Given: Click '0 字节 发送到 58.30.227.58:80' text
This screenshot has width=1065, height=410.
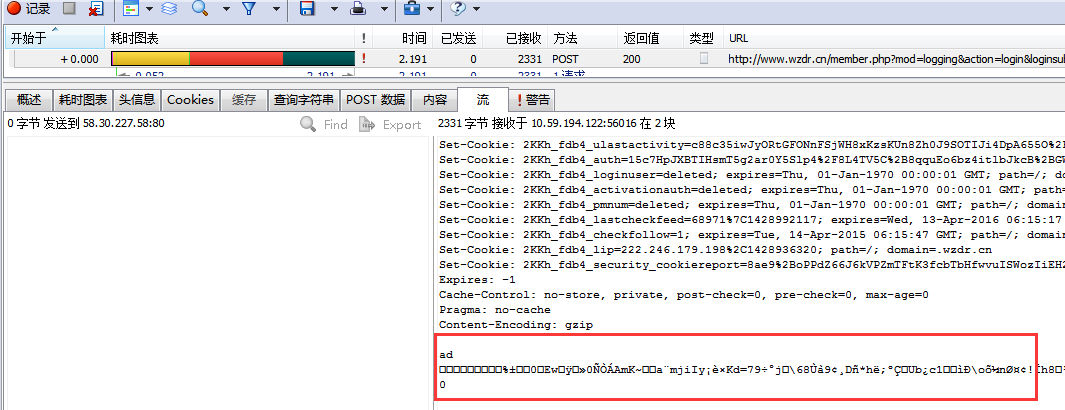Looking at the screenshot, I should [86, 124].
